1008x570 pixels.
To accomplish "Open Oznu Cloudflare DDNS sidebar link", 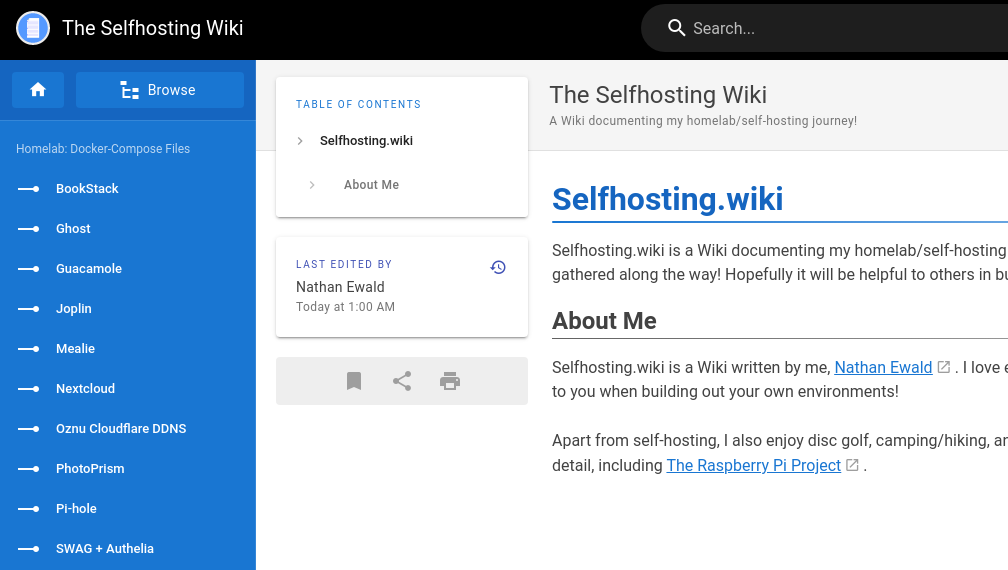I will click(x=121, y=429).
